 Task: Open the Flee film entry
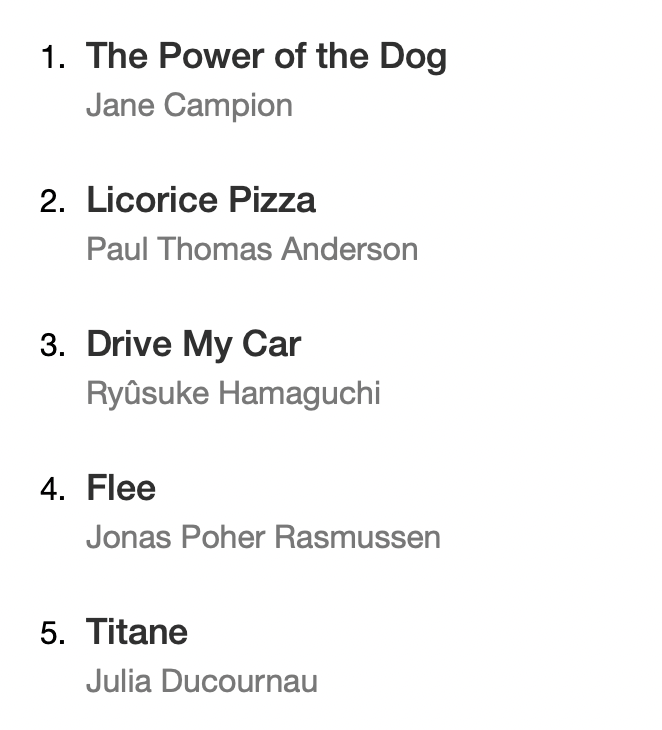point(121,489)
